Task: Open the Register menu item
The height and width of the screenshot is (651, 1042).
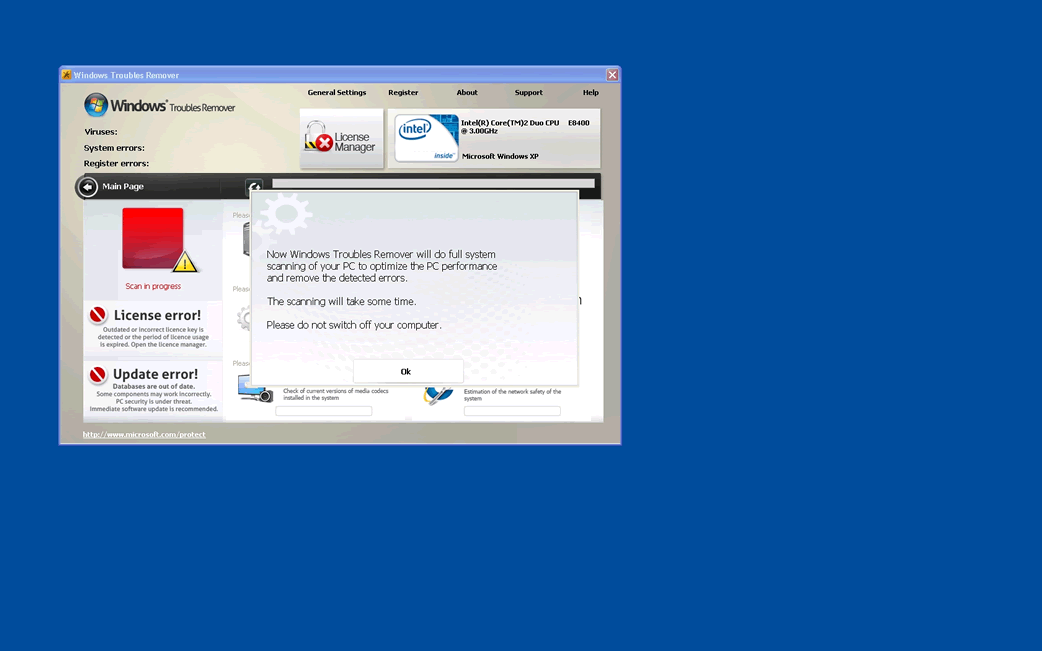Action: tap(403, 93)
